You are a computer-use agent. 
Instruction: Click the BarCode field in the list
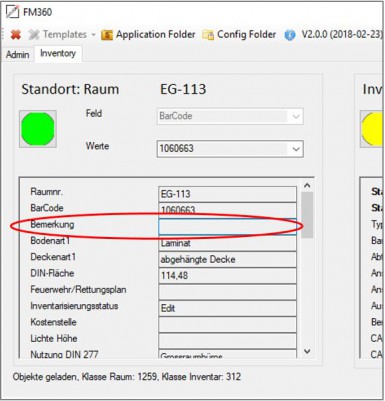pos(227,210)
